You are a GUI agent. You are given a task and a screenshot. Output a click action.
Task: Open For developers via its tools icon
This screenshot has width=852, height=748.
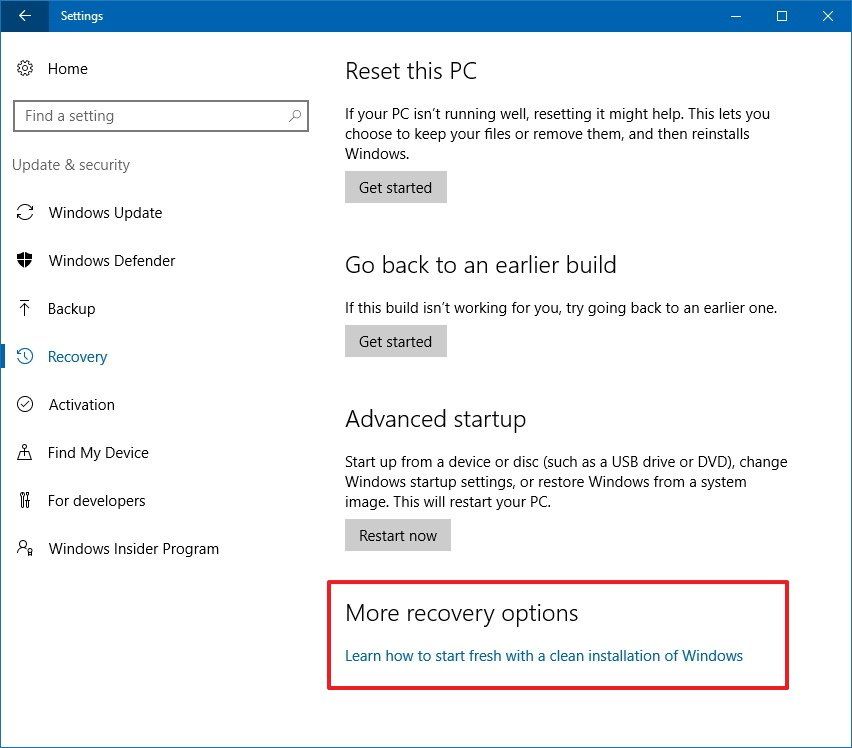tap(25, 500)
